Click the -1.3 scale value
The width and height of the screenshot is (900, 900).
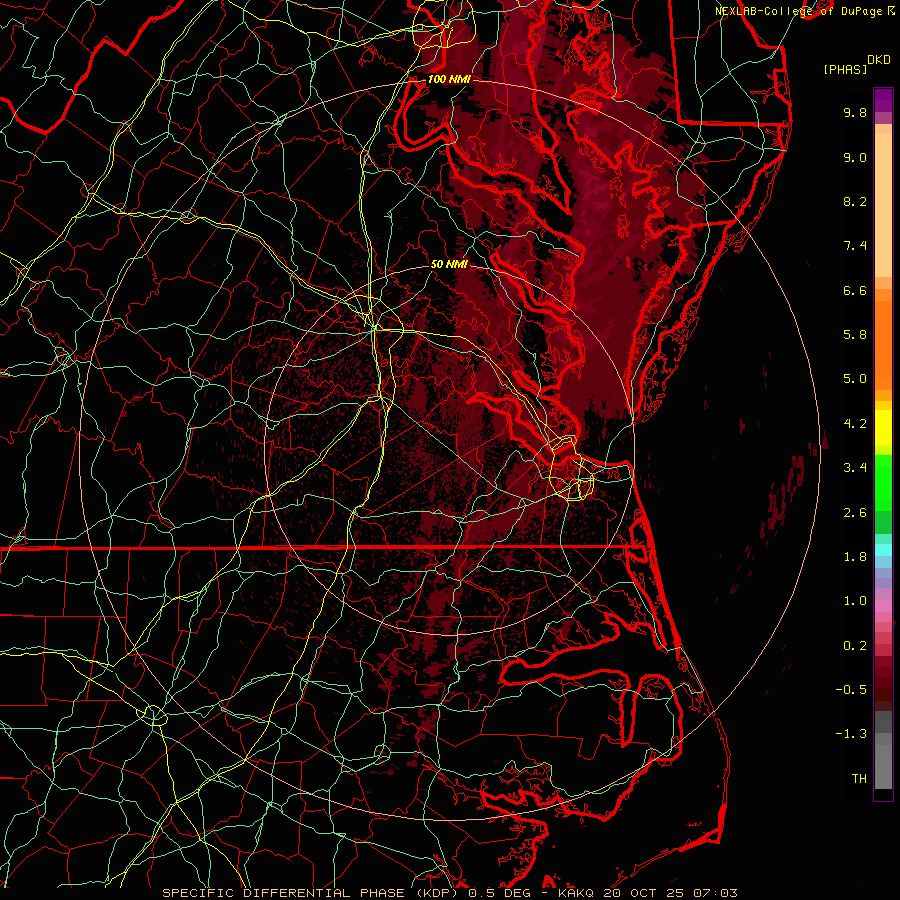[851, 734]
